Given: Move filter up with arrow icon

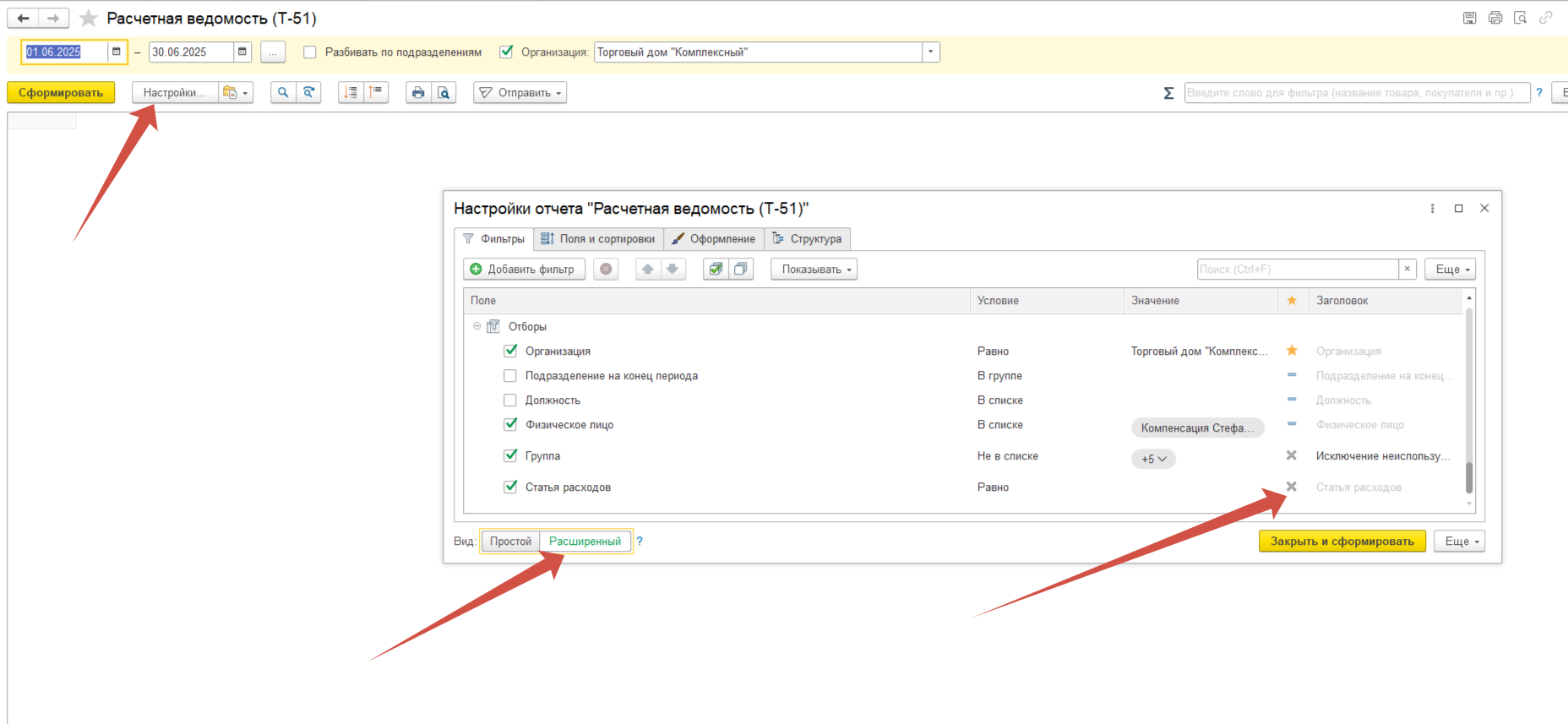Looking at the screenshot, I should 647,269.
